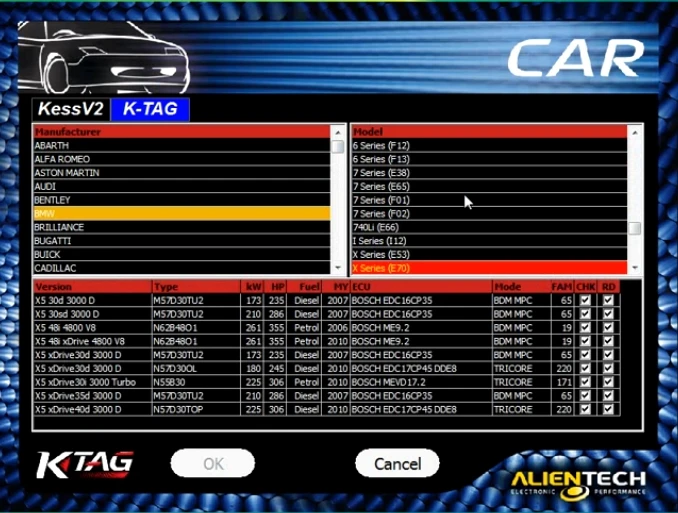Click Model list scrollbar thumb
The image size is (678, 513).
pyautogui.click(x=635, y=228)
